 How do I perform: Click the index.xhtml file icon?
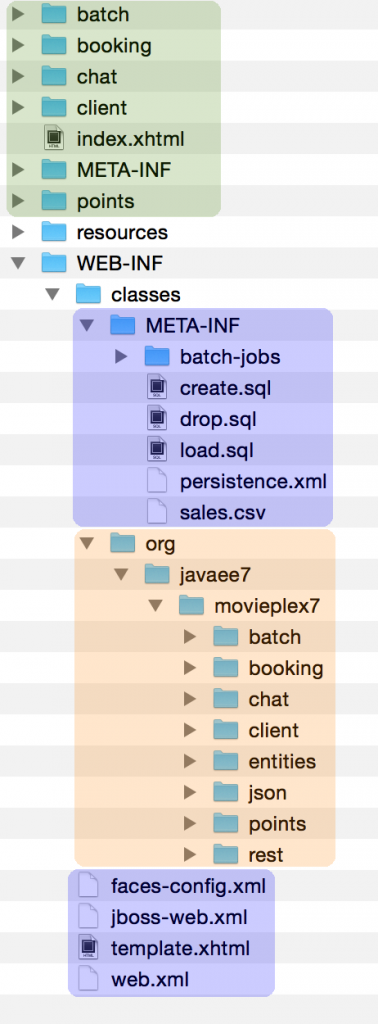pyautogui.click(x=54, y=138)
